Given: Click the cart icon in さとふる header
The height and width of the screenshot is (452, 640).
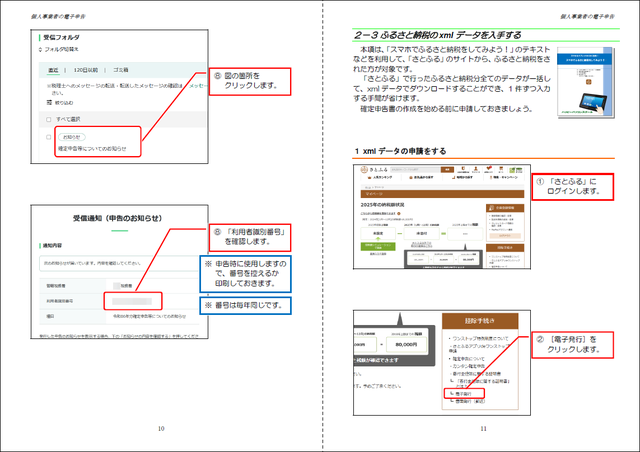Looking at the screenshot, I should tap(501, 169).
